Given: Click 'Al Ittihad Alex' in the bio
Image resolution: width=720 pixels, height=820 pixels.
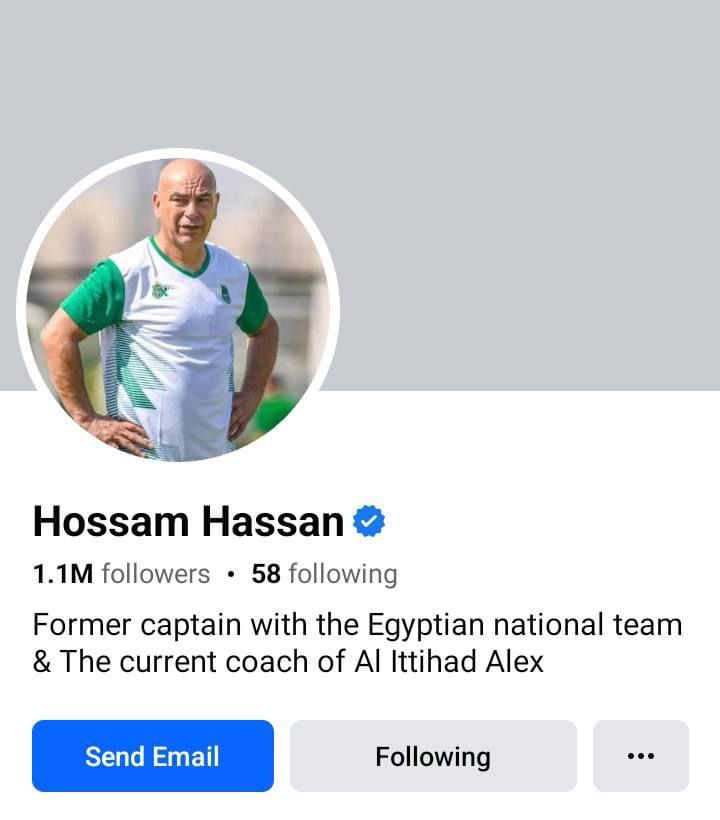Looking at the screenshot, I should tap(449, 662).
